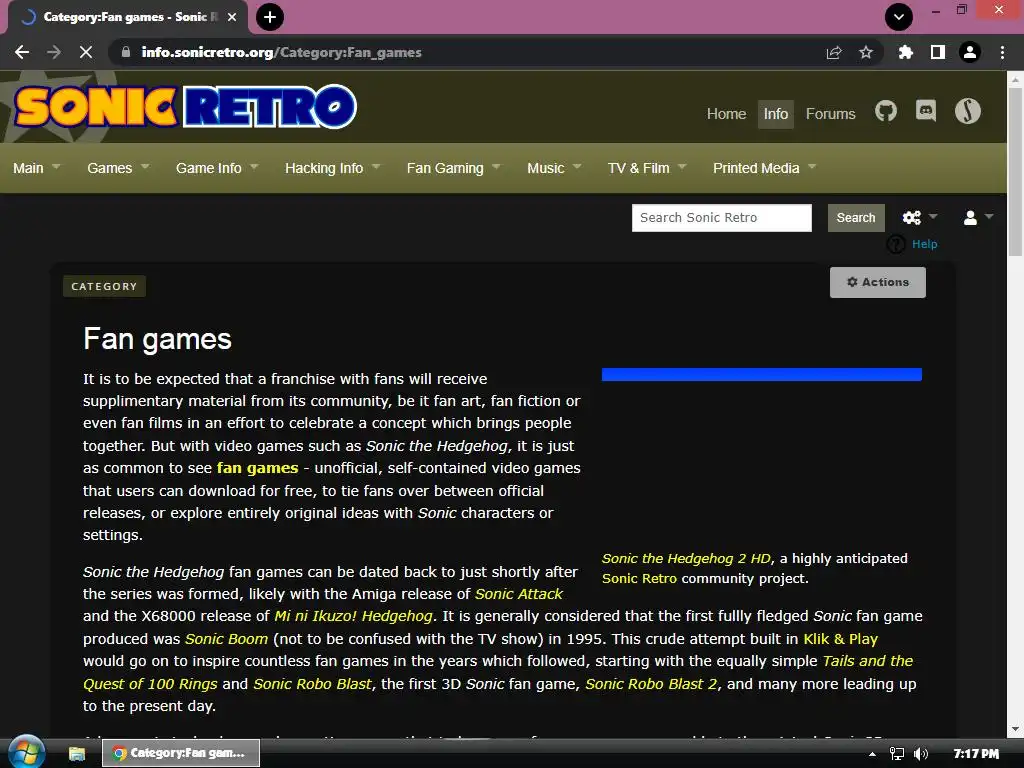Image resolution: width=1024 pixels, height=768 pixels.
Task: Share this page via the share icon
Action: coord(834,52)
